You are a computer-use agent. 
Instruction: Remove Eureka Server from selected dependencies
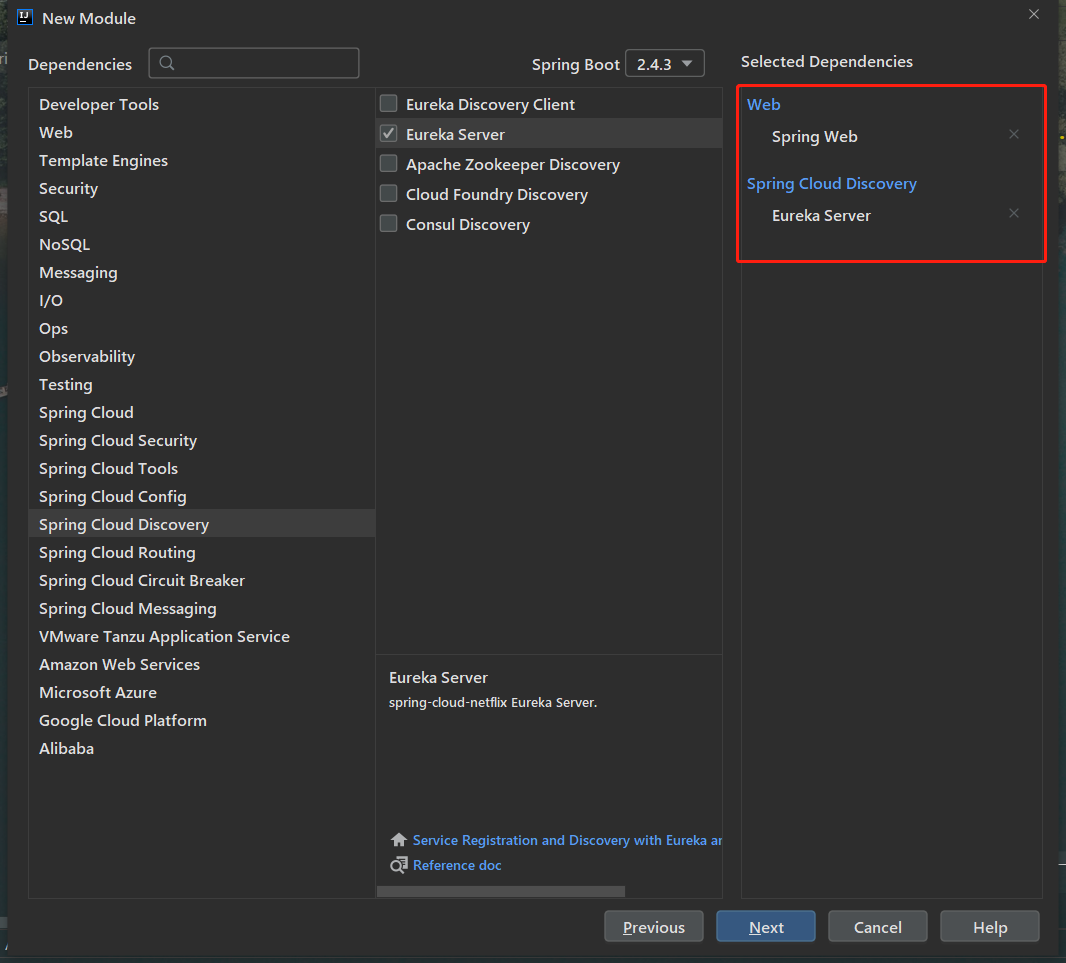click(1014, 213)
